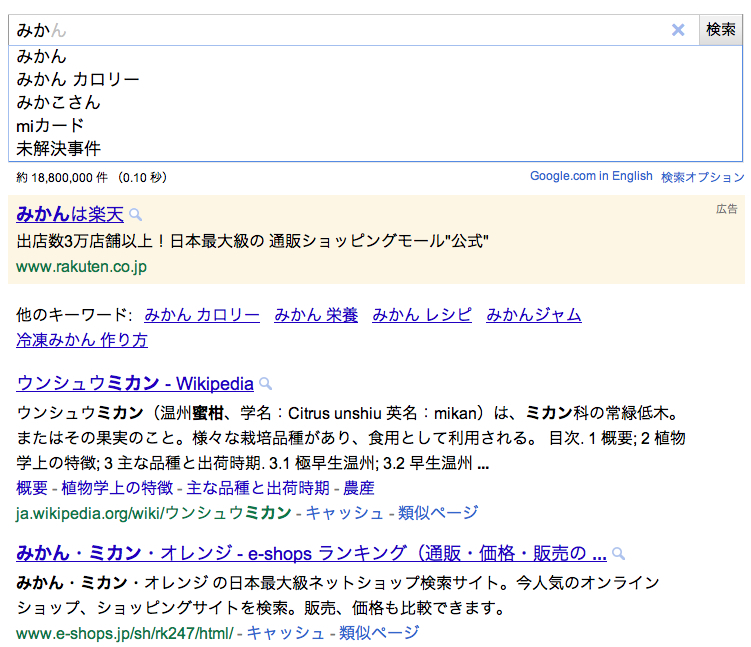The width and height of the screenshot is (751, 647).
Task: Jump to 主な品種と出荷時期 section link
Action: pos(258,488)
